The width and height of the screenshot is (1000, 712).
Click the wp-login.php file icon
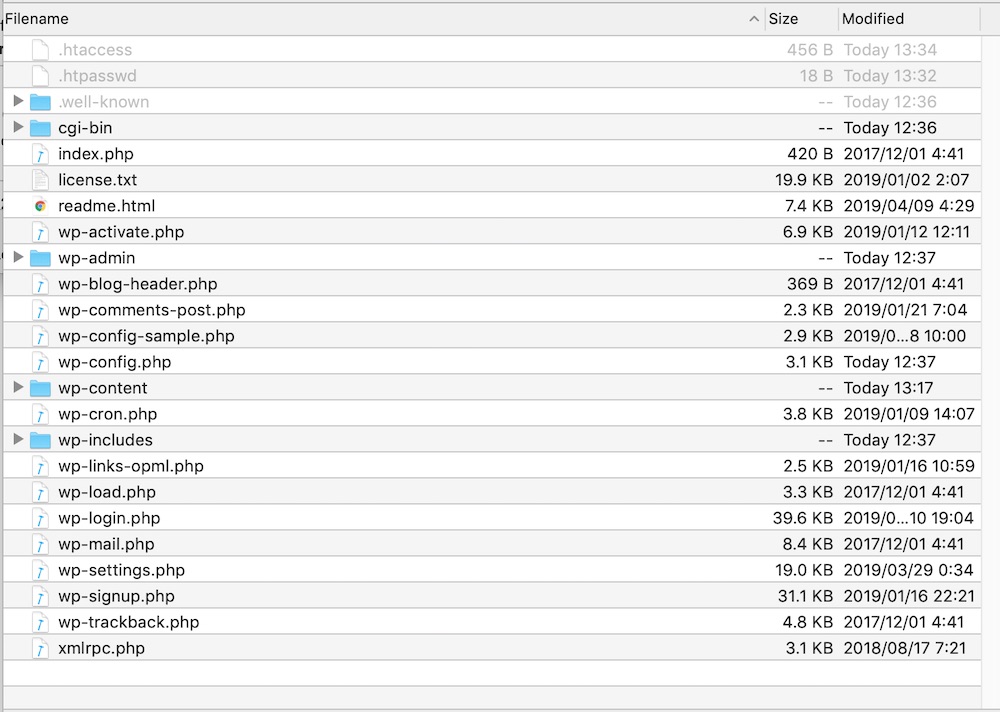pyautogui.click(x=40, y=519)
